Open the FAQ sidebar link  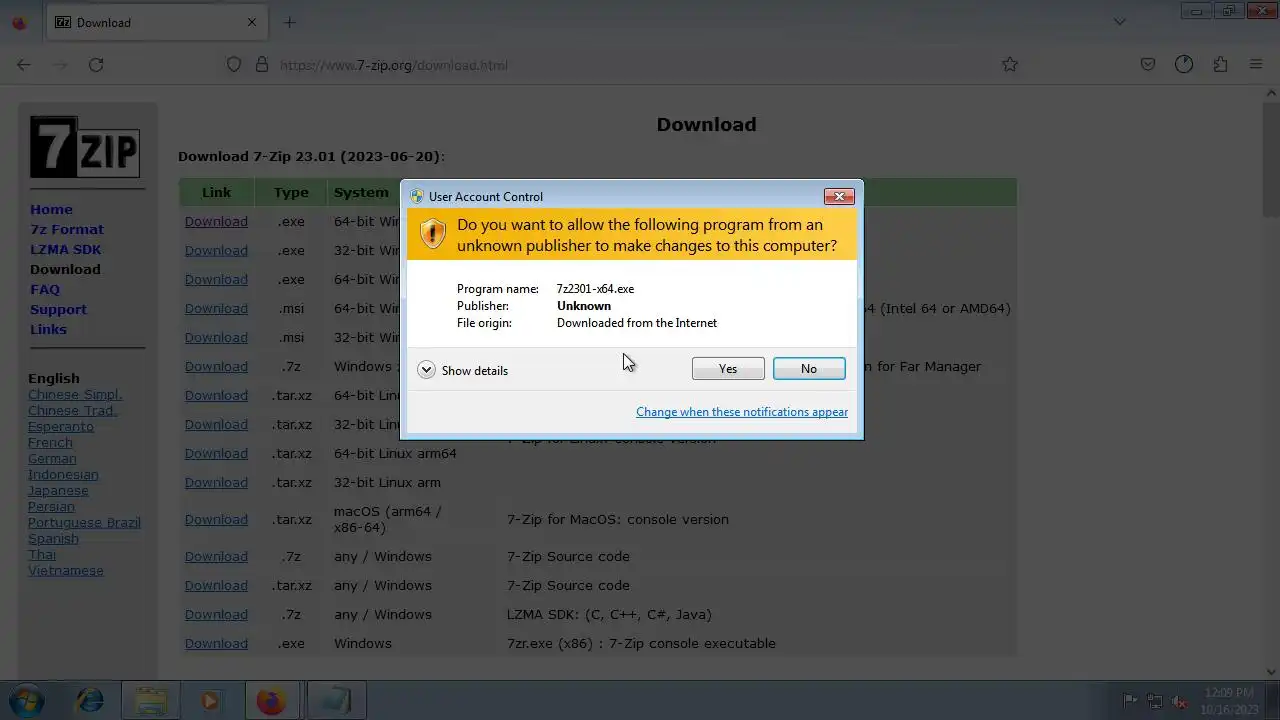click(45, 289)
